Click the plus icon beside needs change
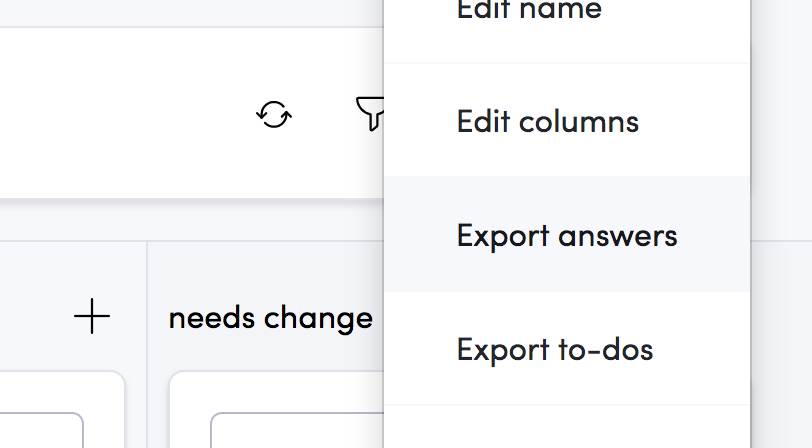This screenshot has height=448, width=812. pos(92,316)
